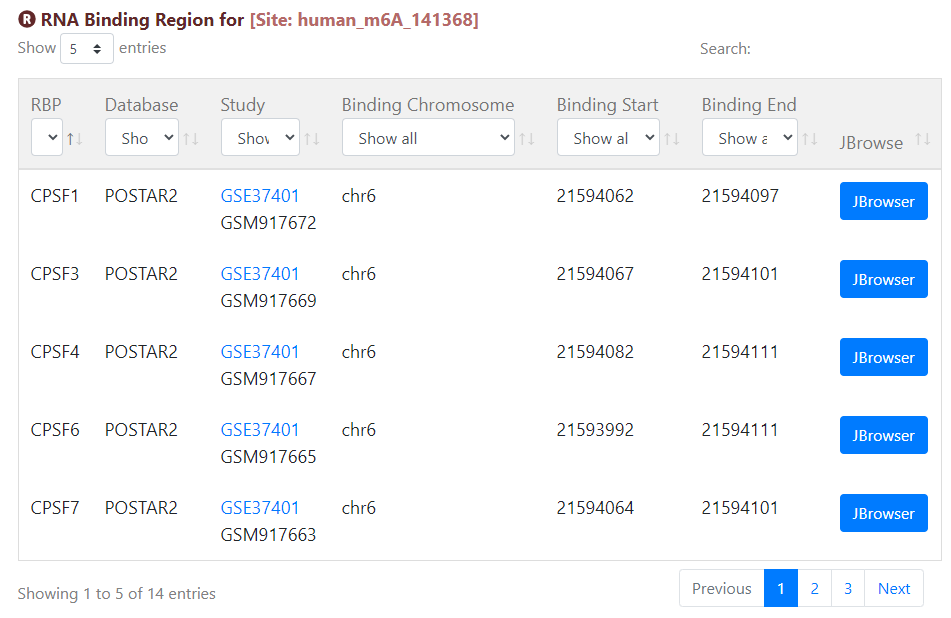Expand the Binding Start filter dropdown
The image size is (951, 618).
coord(608,138)
